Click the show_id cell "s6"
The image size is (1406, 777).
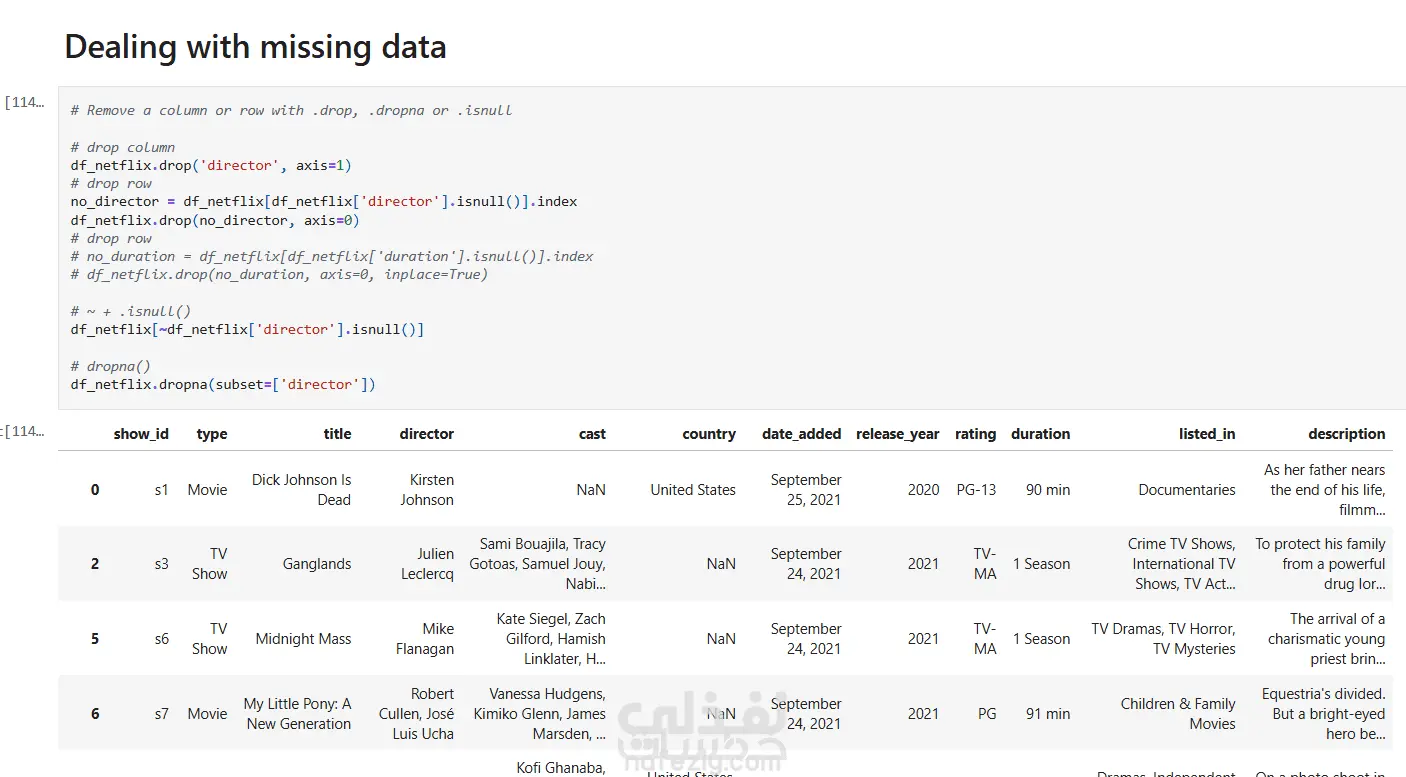[x=162, y=639]
